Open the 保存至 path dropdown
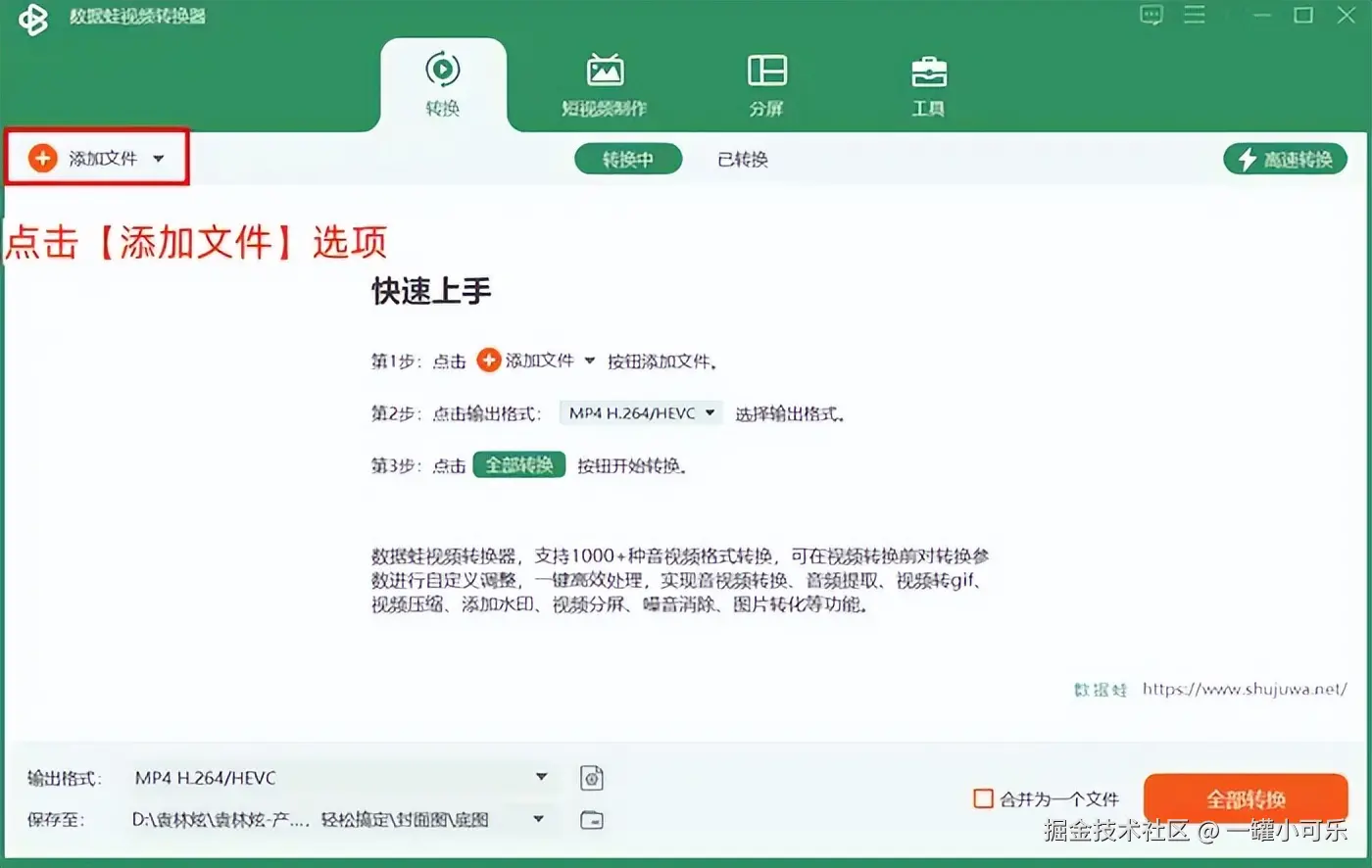Image resolution: width=1372 pixels, height=868 pixels. point(339,819)
